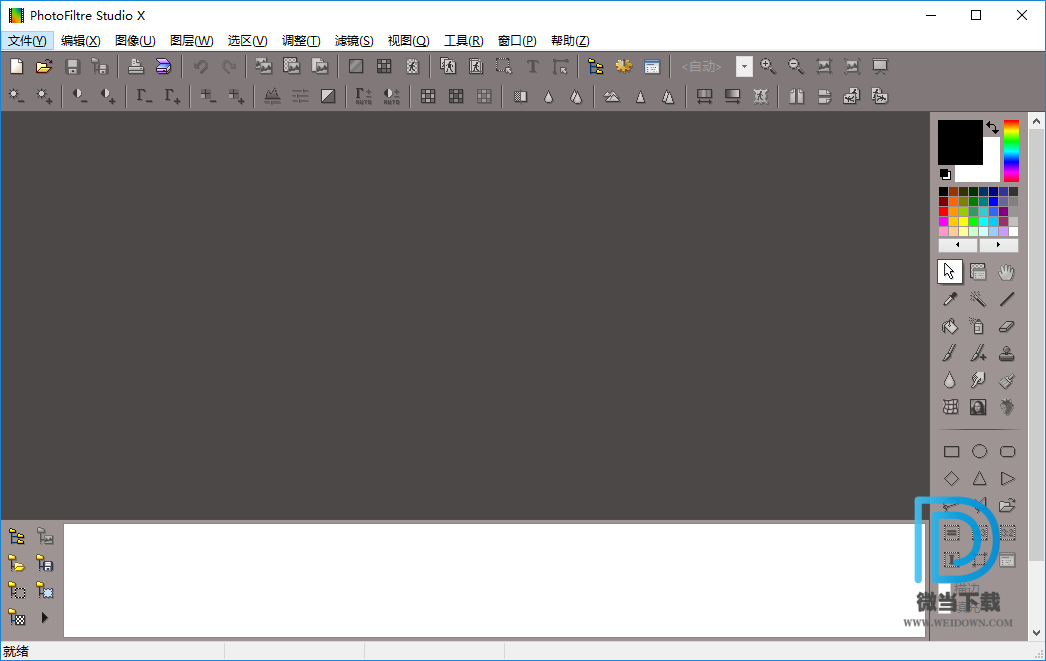Open the 文件(Y) menu
The height and width of the screenshot is (661, 1046).
(x=27, y=41)
